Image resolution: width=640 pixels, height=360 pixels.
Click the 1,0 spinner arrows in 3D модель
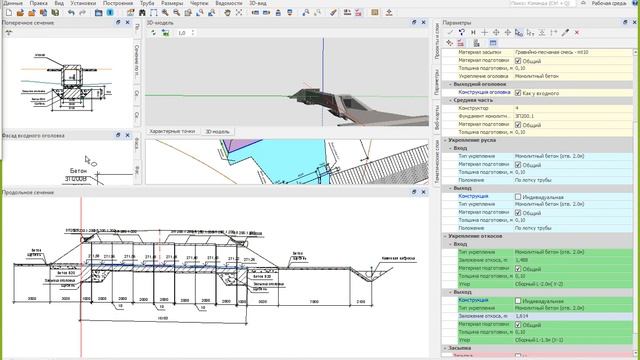click(x=193, y=33)
